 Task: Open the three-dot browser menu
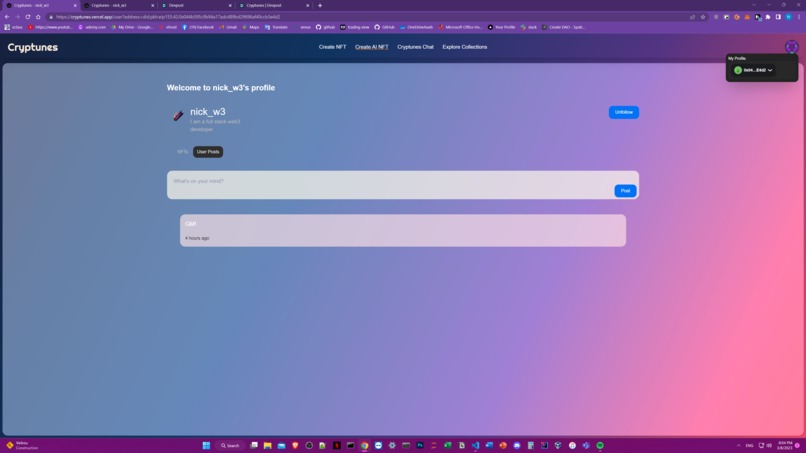tap(799, 17)
